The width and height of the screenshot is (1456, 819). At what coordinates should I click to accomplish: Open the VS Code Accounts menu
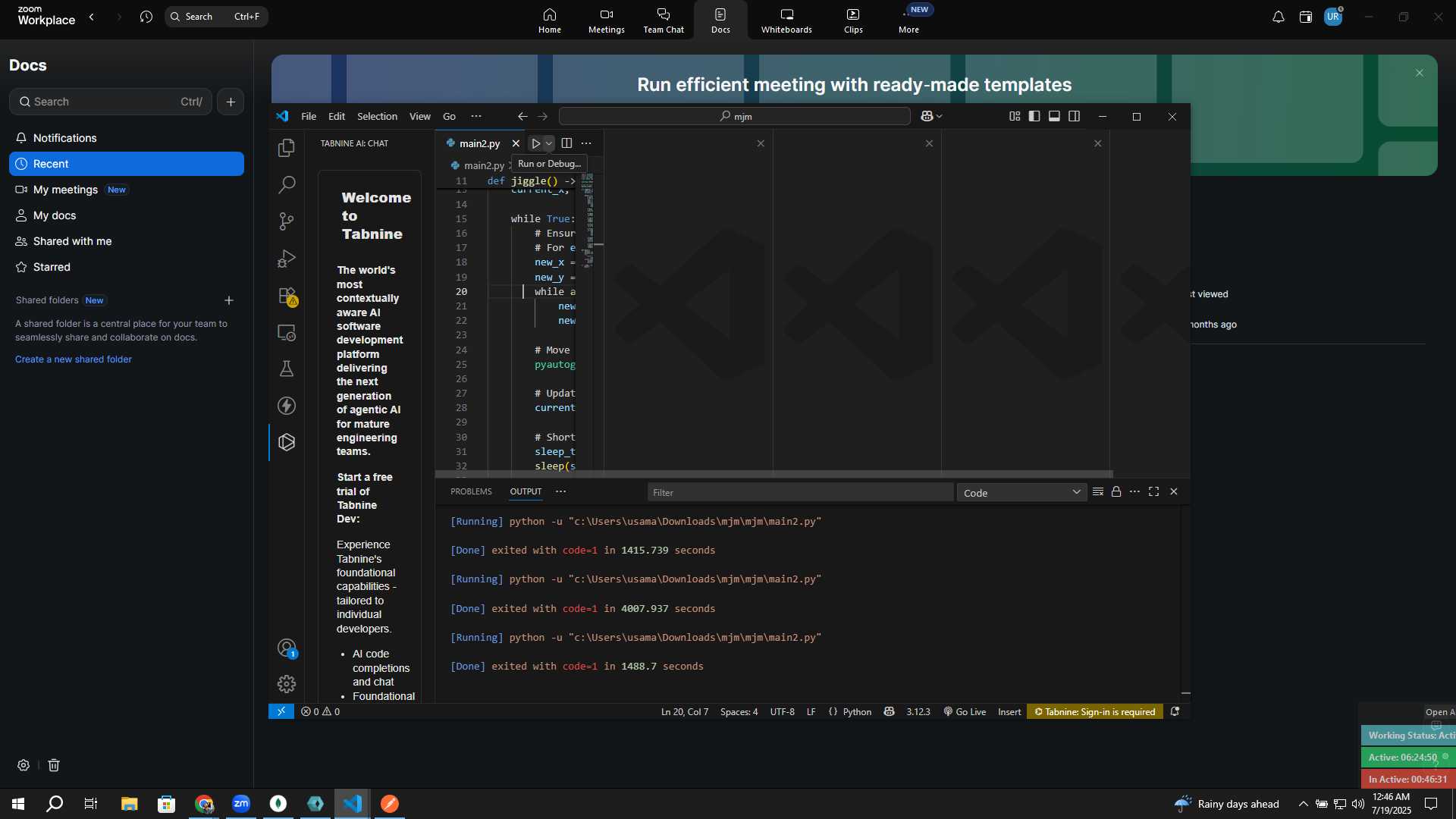coord(287,648)
